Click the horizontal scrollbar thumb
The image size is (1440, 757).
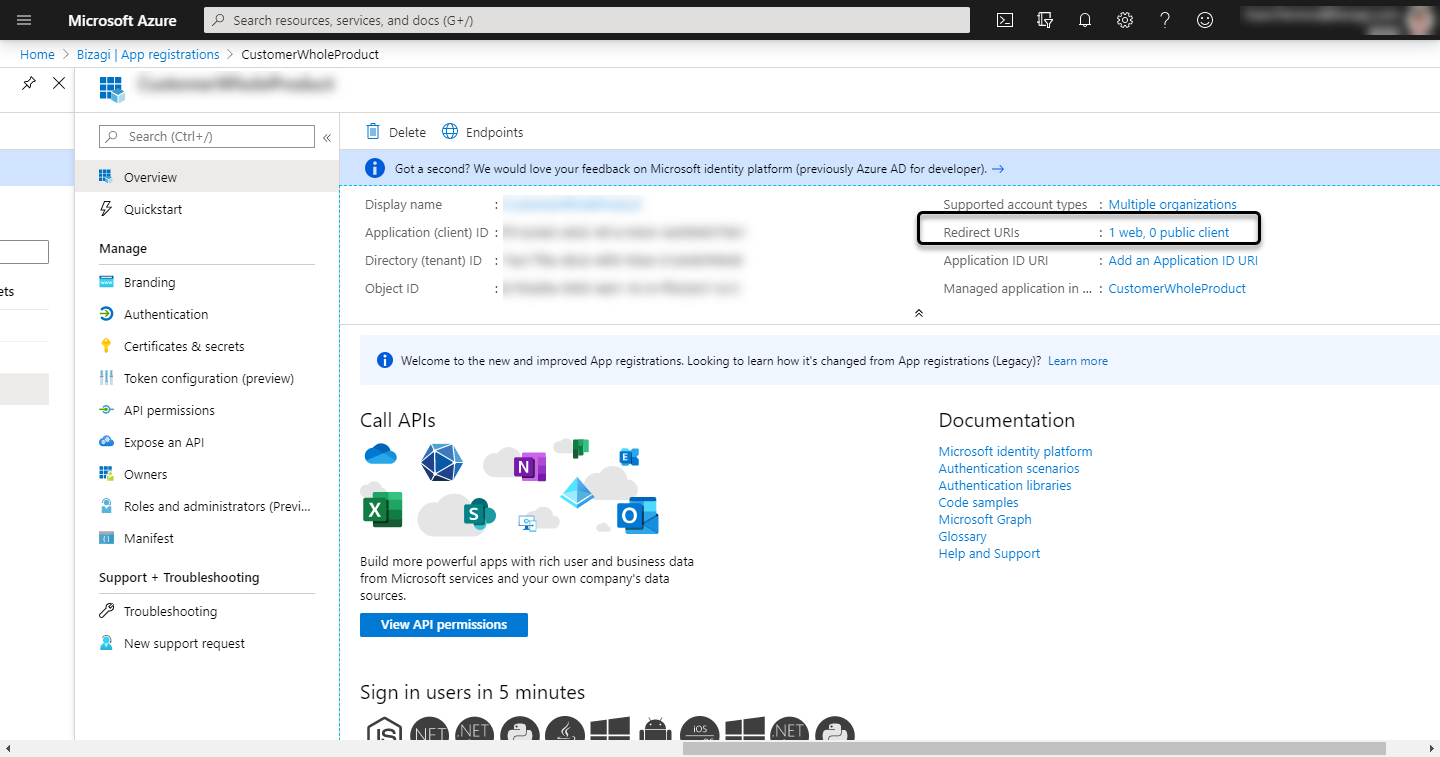tap(1034, 749)
